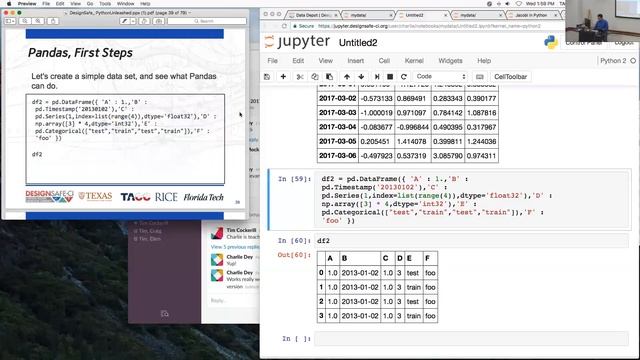Screen dimensions: 640x360
Task: Open the Apple menu
Action: [x=9, y=4]
